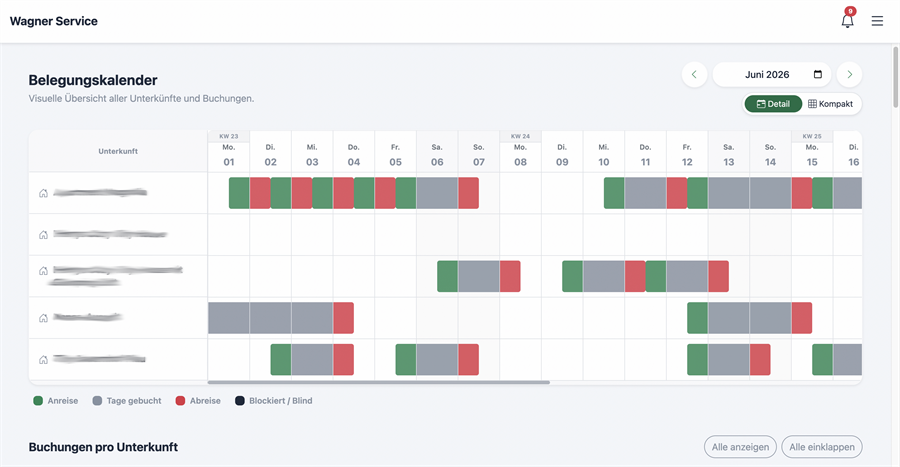The image size is (900, 467).
Task: Click the house icon of the first accommodation row
Action: pos(43,193)
